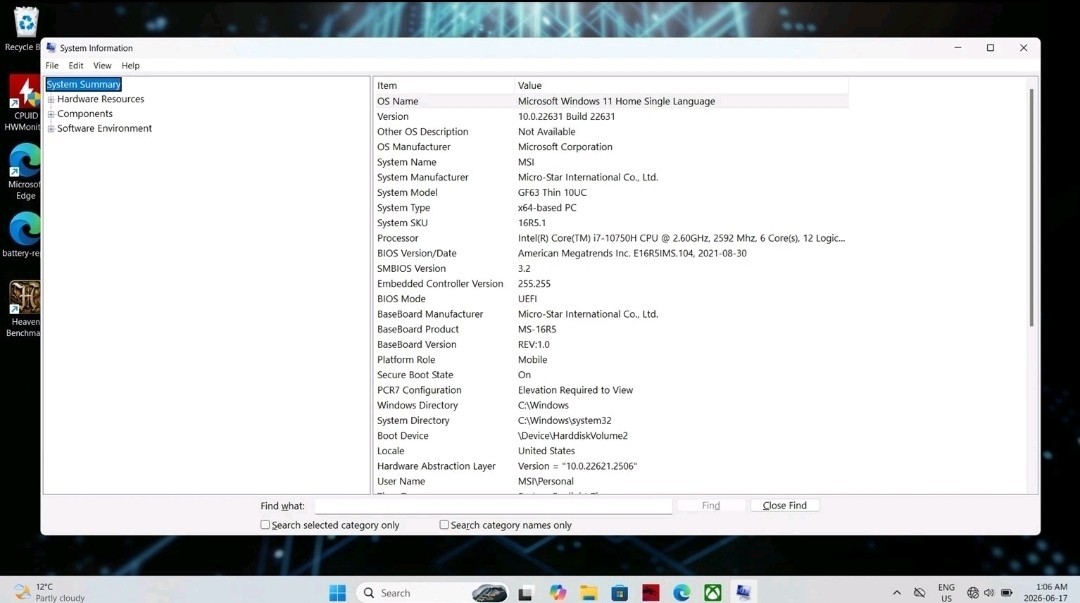The image size is (1080, 603).
Task: Click value 'GF63 Thin 10UC'
Action: pyautogui.click(x=552, y=192)
